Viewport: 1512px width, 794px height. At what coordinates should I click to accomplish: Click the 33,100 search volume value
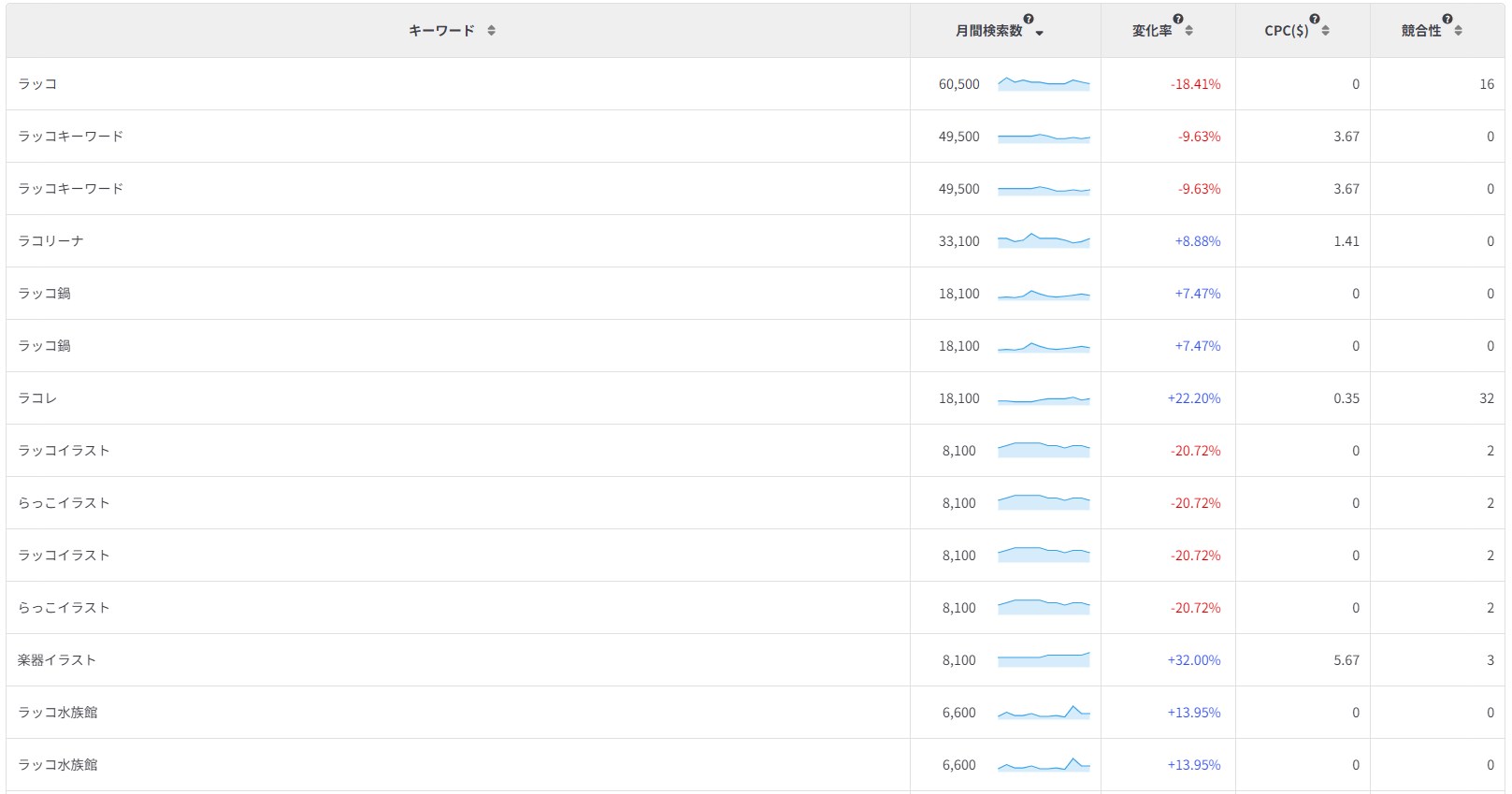click(x=959, y=241)
